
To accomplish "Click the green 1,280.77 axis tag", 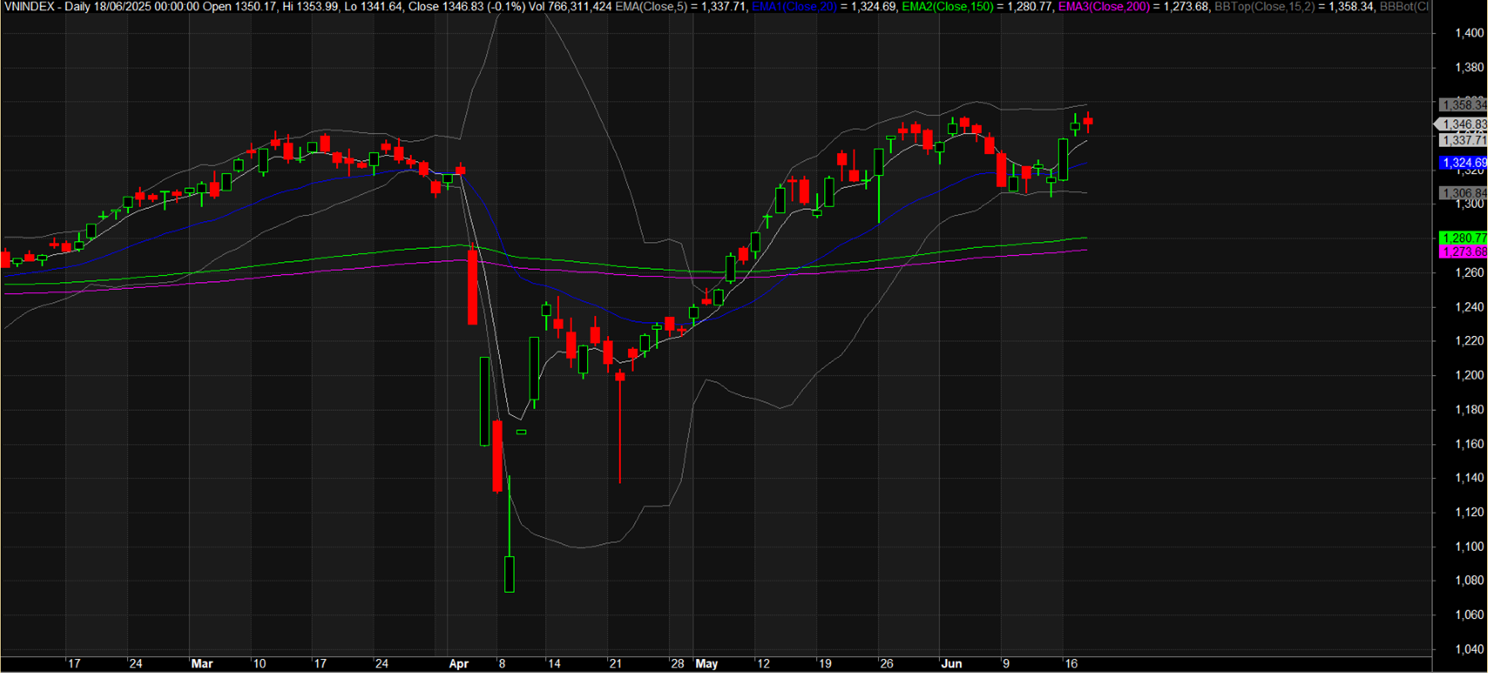I will click(1463, 237).
